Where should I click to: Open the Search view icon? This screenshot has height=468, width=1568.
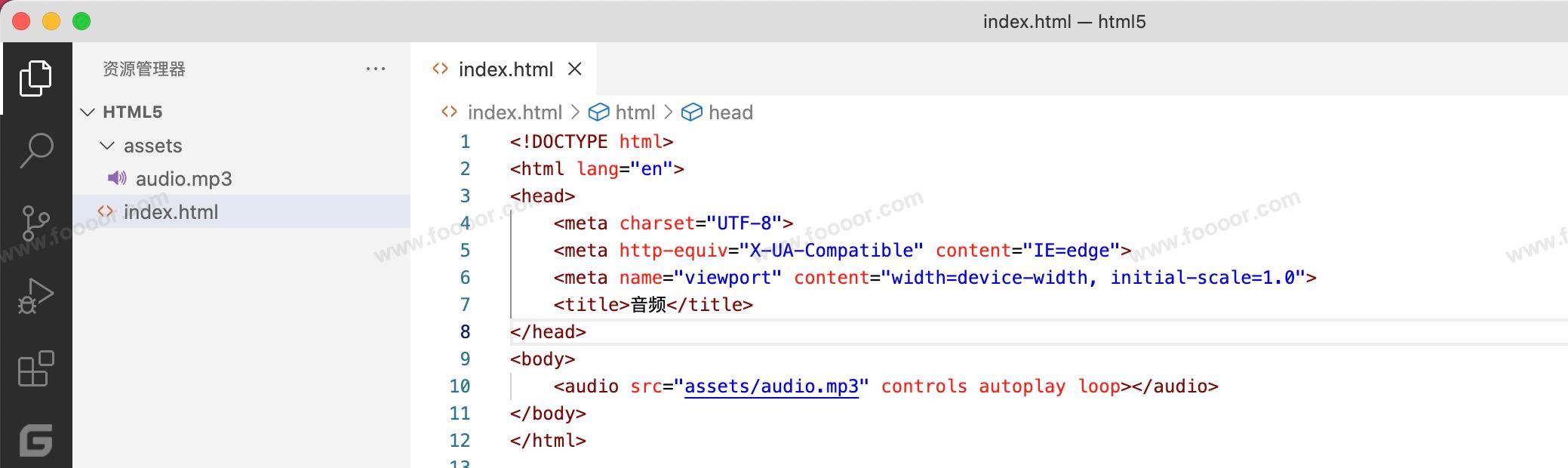[35, 149]
